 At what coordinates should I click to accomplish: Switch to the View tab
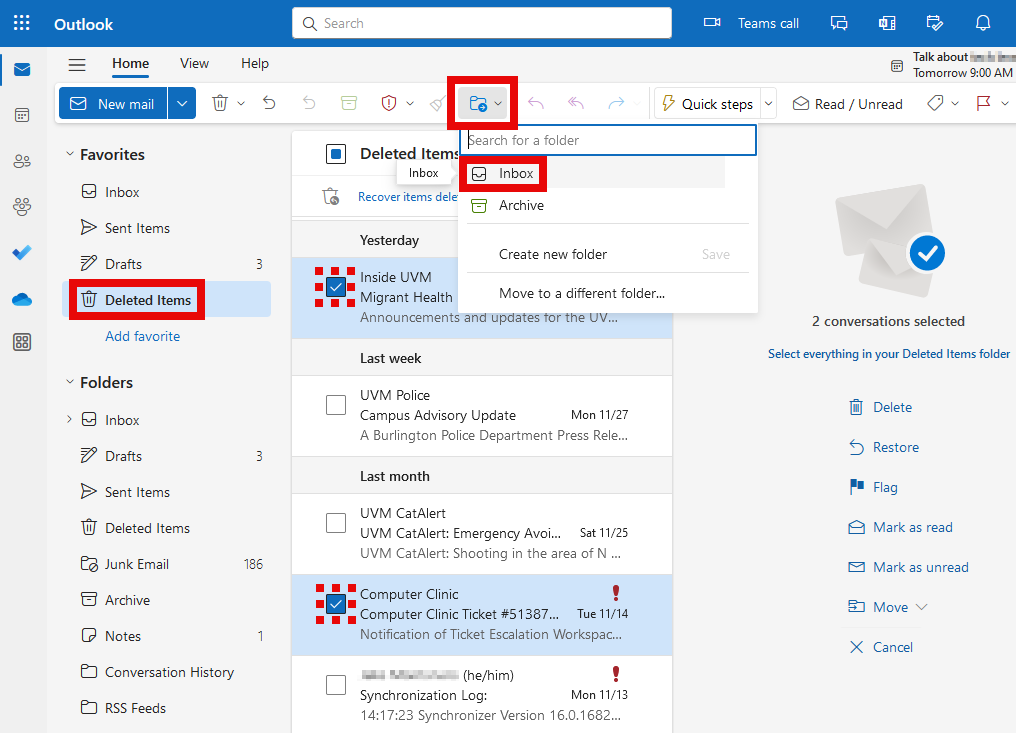194,64
